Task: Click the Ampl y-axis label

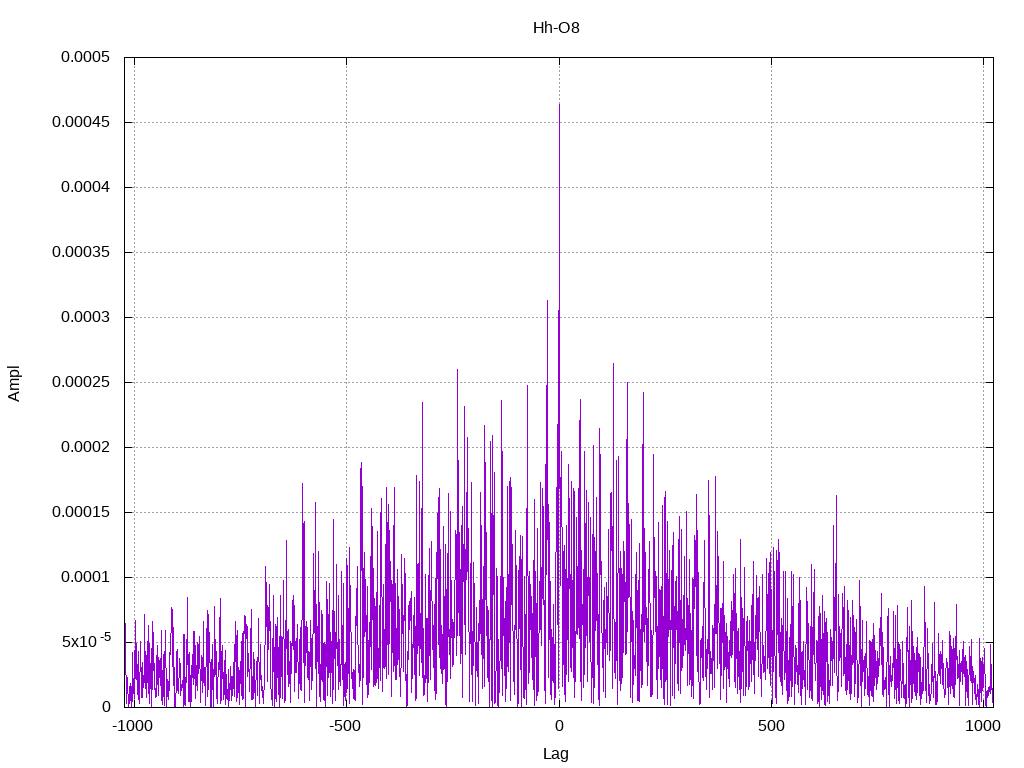Action: coord(14,383)
